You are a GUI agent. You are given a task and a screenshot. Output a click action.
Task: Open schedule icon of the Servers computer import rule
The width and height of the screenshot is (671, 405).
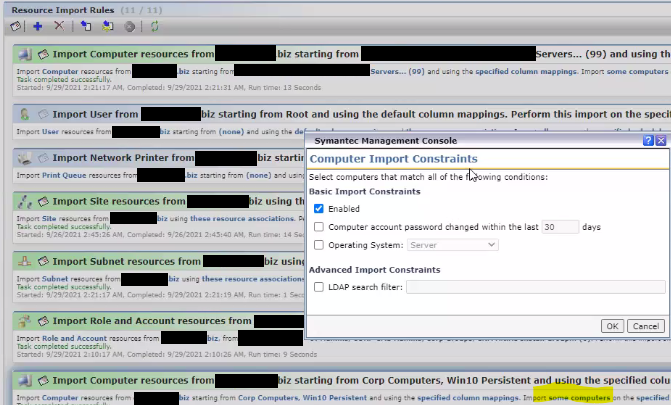[x=43, y=54]
